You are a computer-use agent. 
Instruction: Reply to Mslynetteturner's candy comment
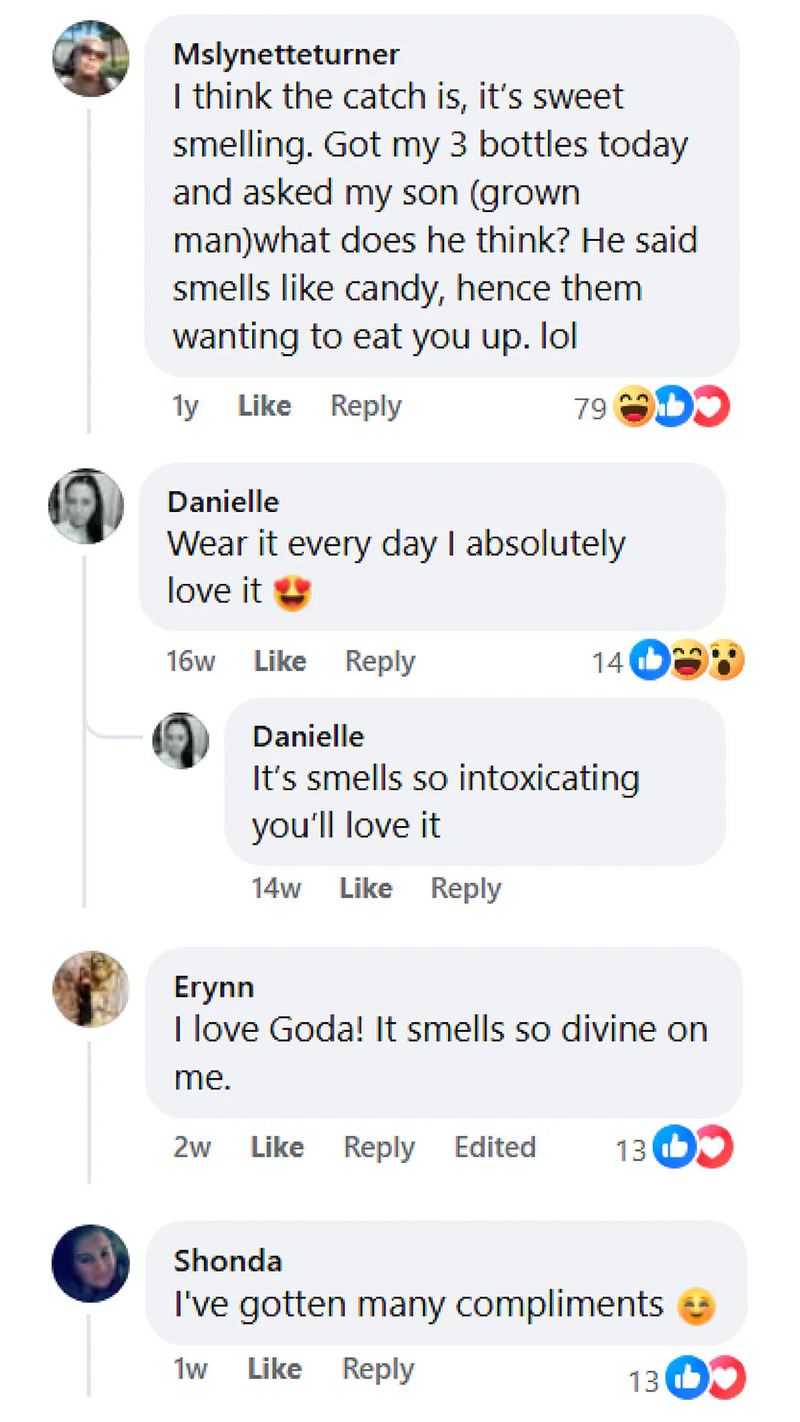pos(366,406)
